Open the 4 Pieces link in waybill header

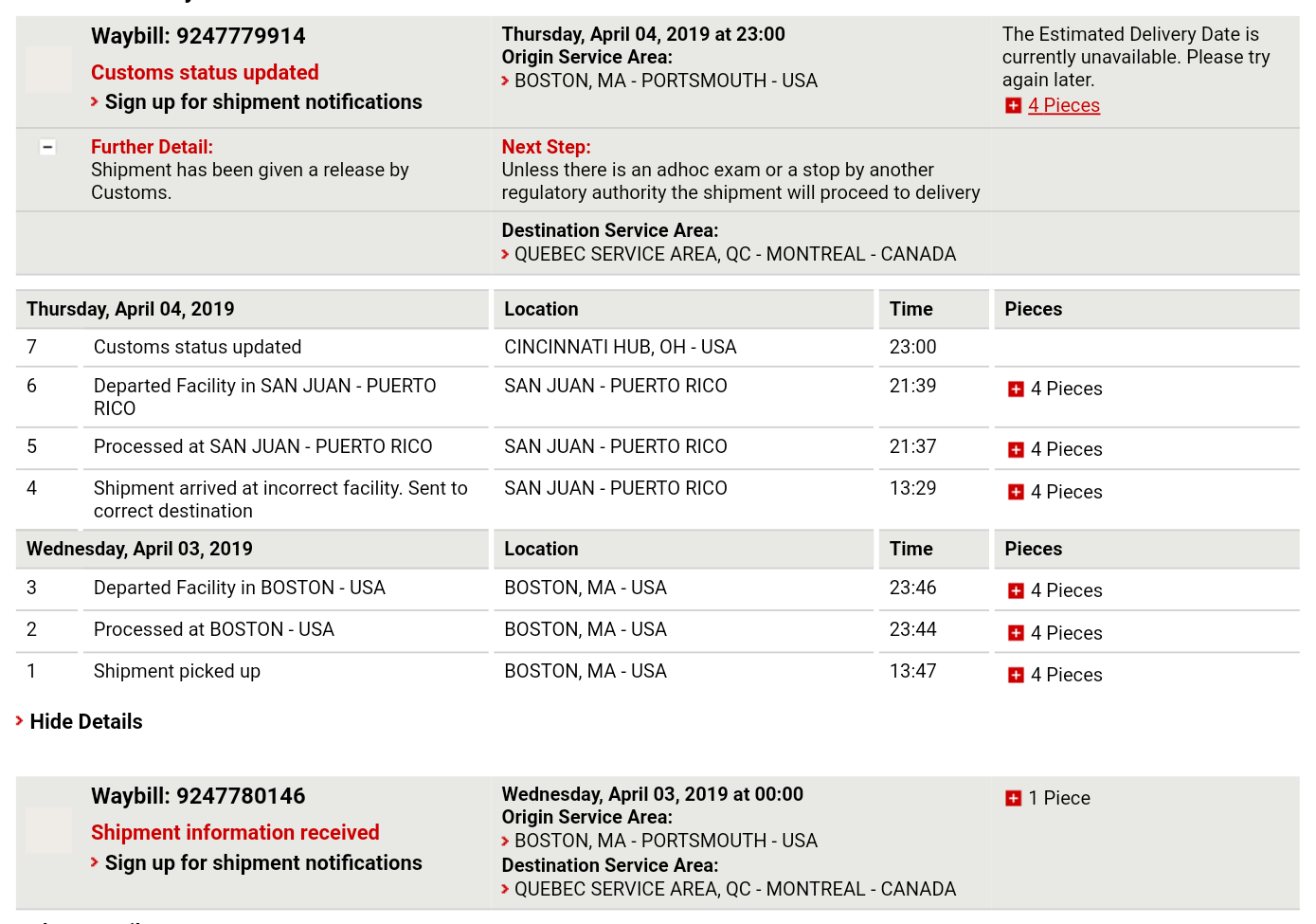point(1064,105)
